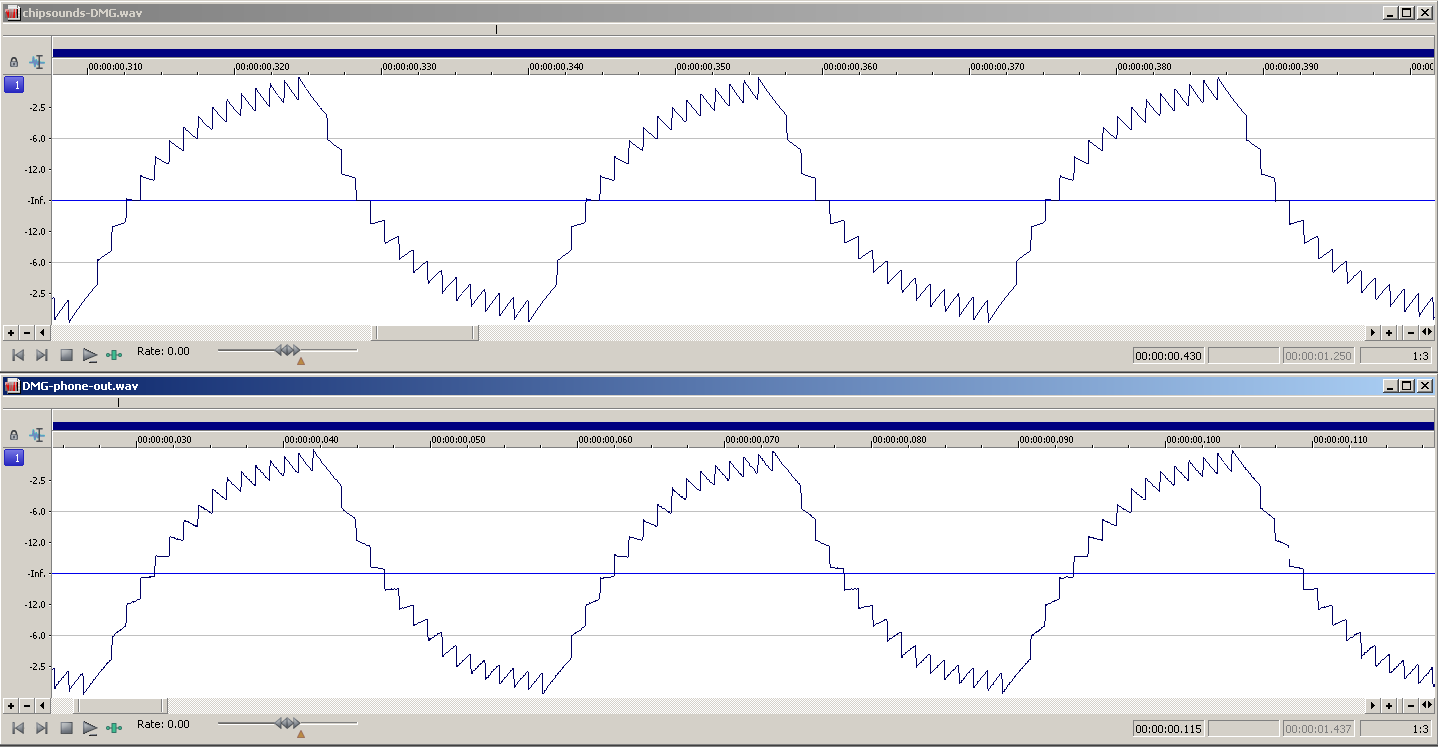Image resolution: width=1438 pixels, height=747 pixels.
Task: Click the orange triangle marker under chipsounds-DMG.wav rate slider
Action: [300, 361]
